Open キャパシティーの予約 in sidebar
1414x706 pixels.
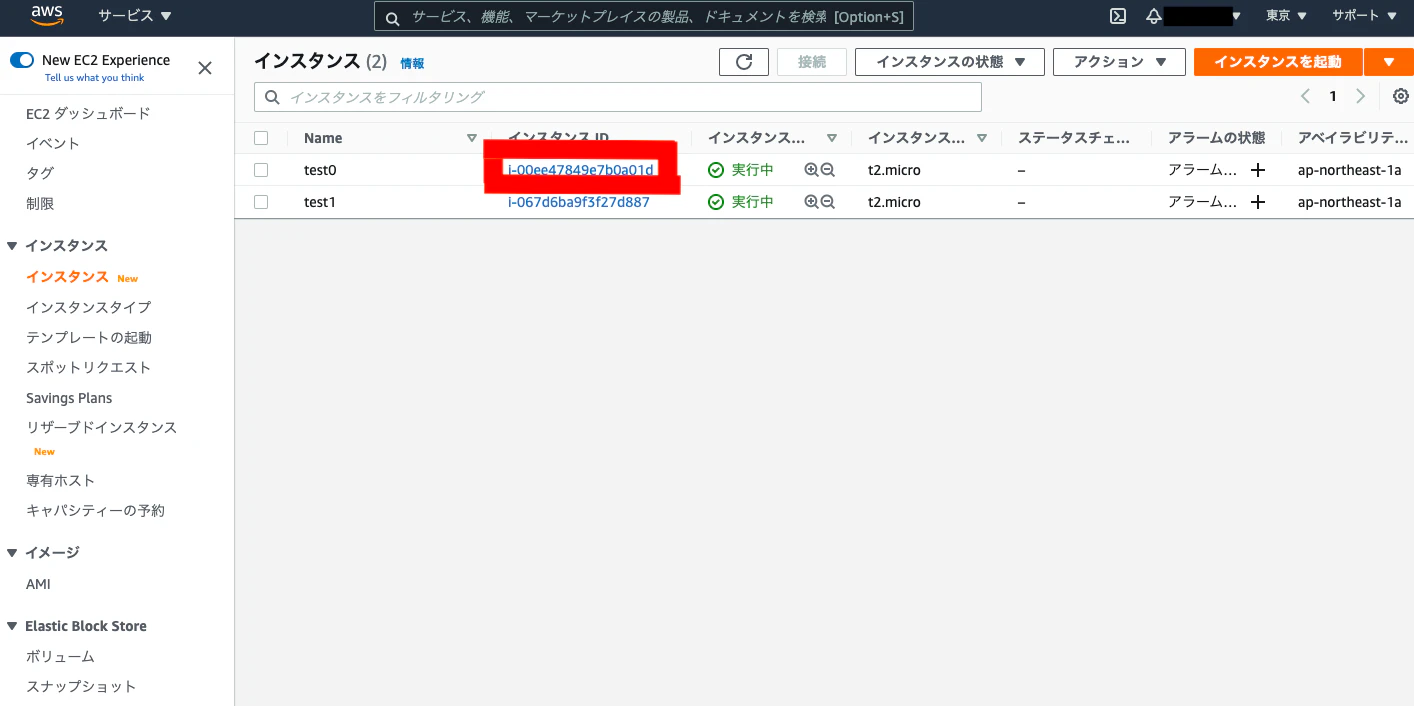95,511
